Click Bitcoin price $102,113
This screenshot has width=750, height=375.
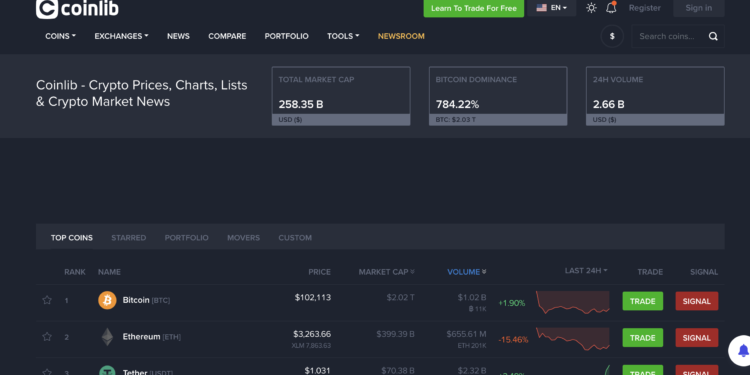[x=313, y=298]
